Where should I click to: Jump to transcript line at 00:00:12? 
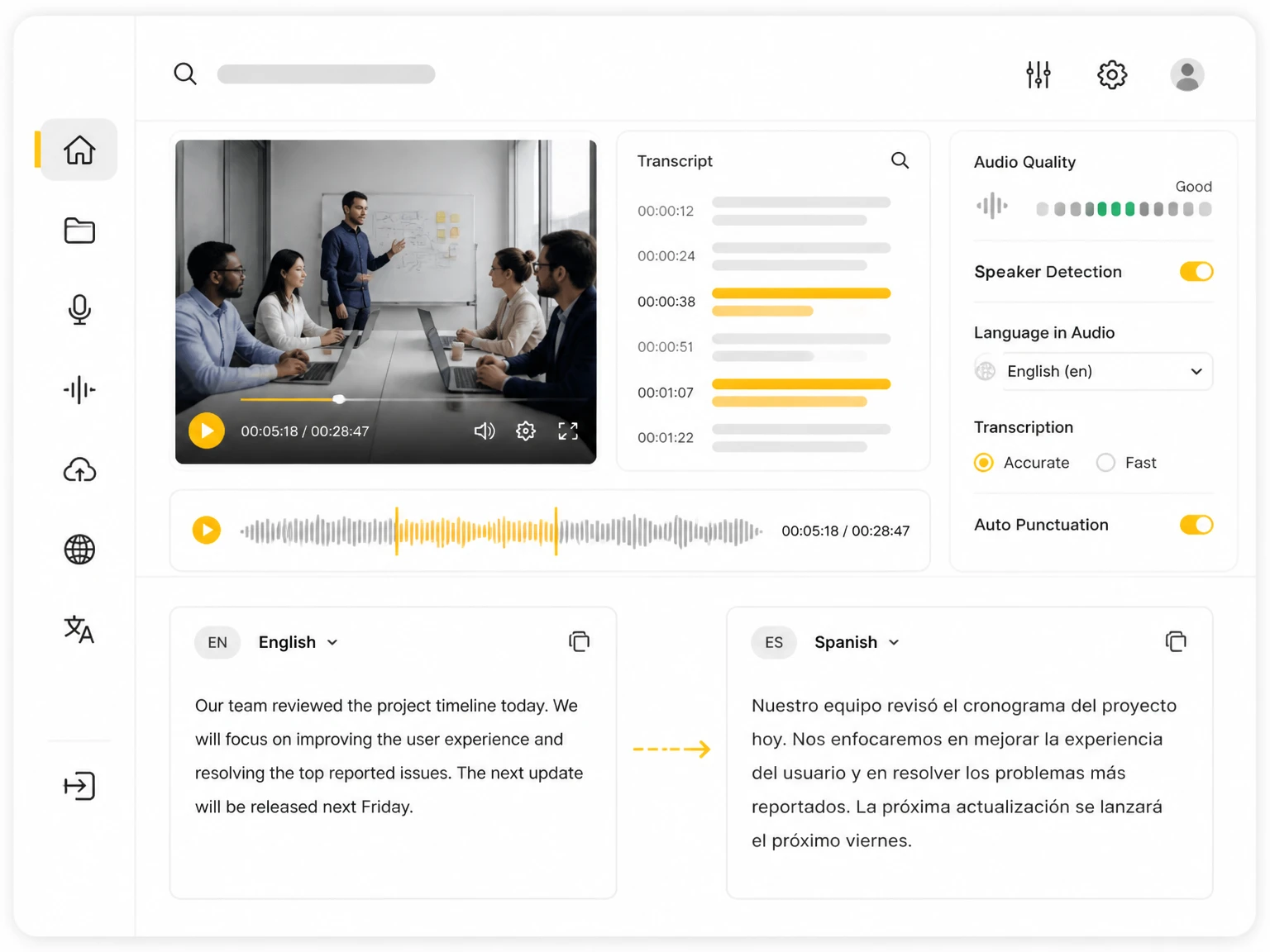click(764, 211)
